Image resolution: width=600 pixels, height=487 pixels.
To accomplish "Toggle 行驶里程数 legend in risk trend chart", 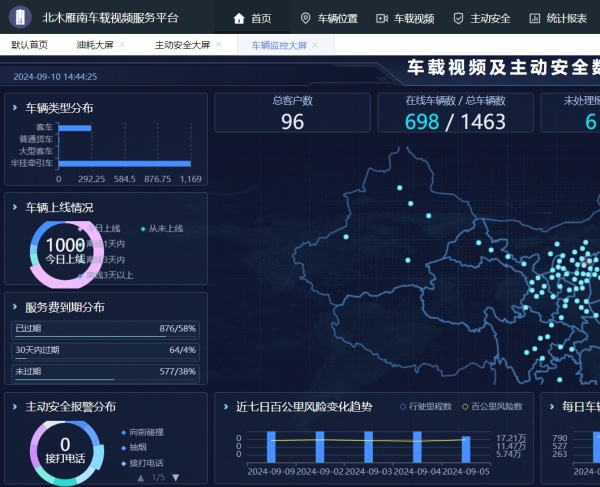I will [x=426, y=407].
